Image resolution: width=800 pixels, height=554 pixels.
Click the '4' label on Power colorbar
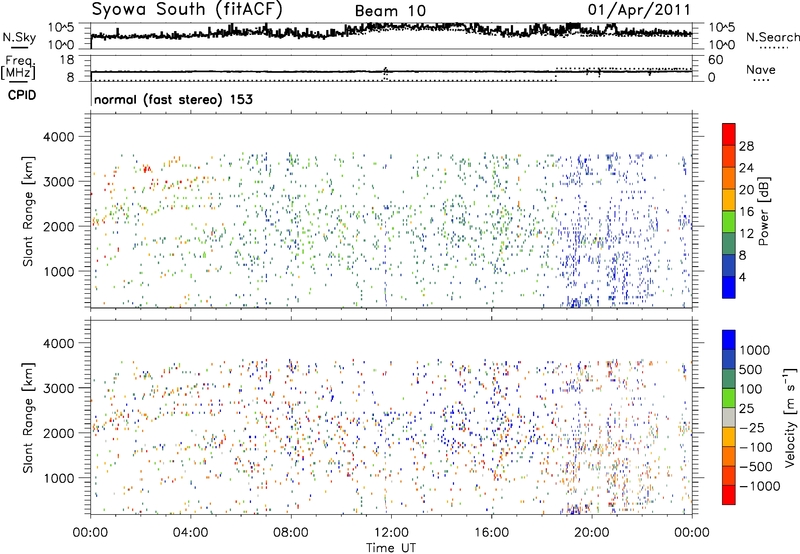[x=742, y=278]
